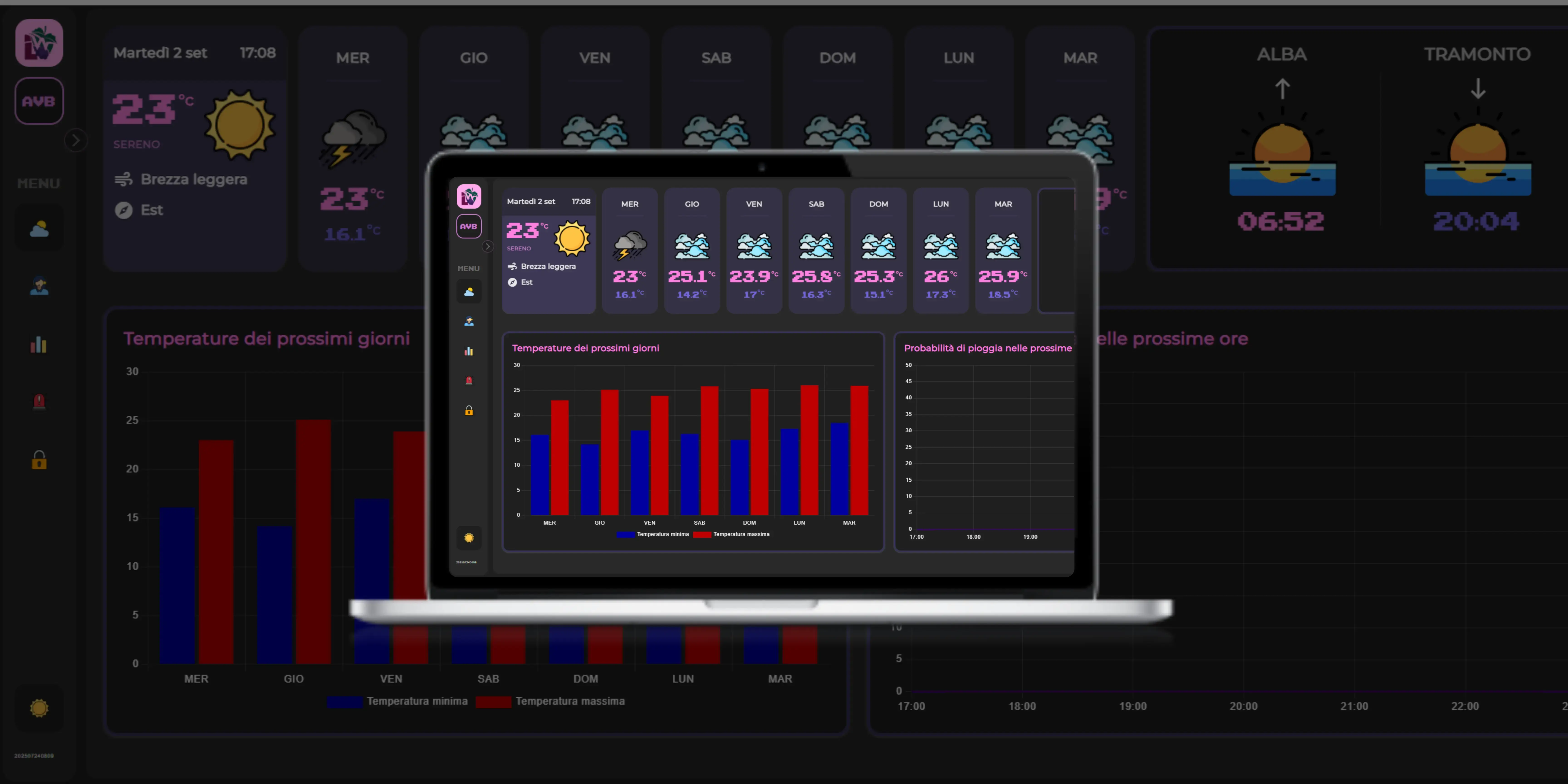1568x784 pixels.
Task: Click the large blurred AVB button
Action: click(39, 101)
